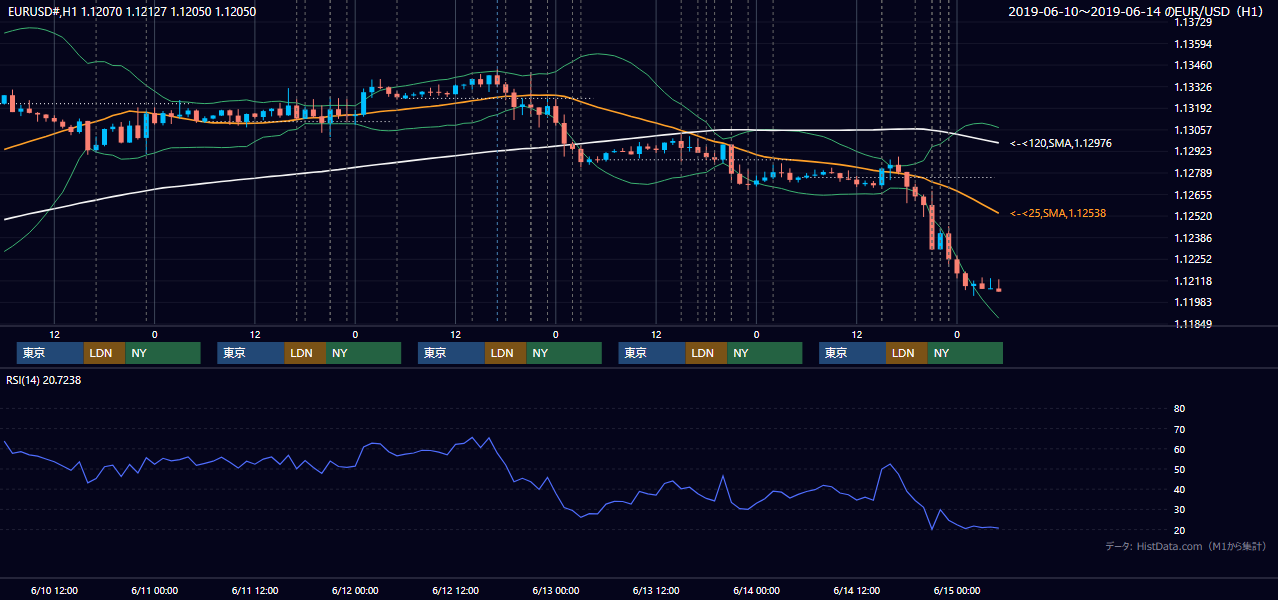Screen dimensions: 1278x600
Task: Click price axis value 1.12252
Action: pyautogui.click(x=1193, y=259)
